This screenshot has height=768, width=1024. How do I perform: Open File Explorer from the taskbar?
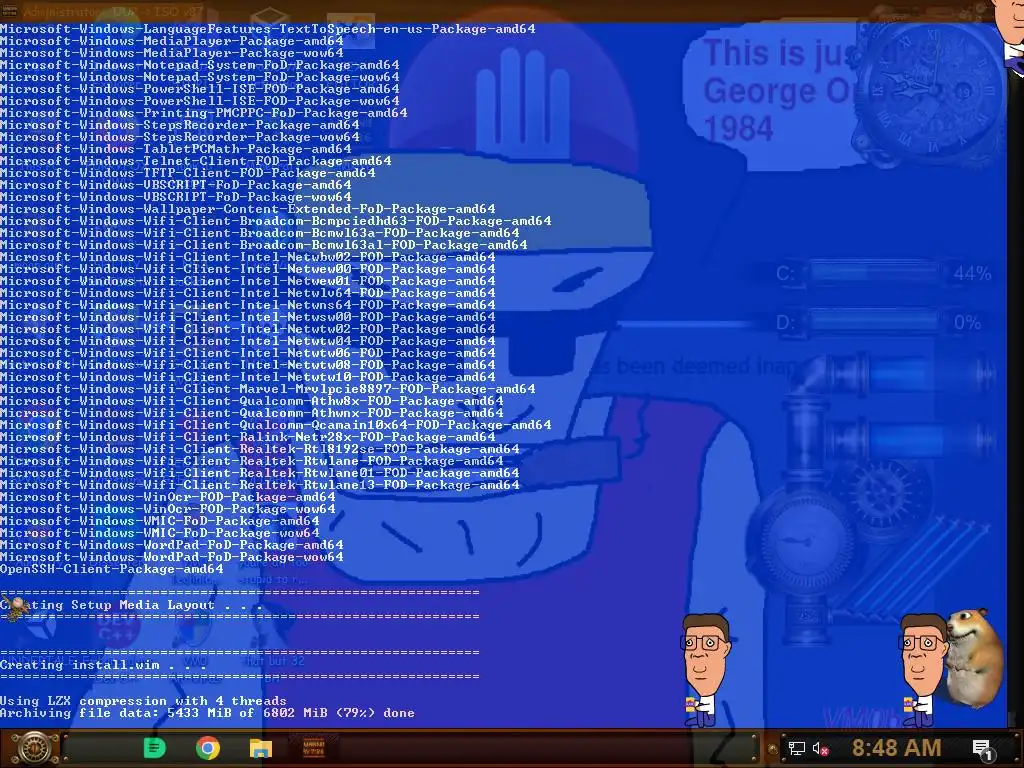click(x=261, y=748)
